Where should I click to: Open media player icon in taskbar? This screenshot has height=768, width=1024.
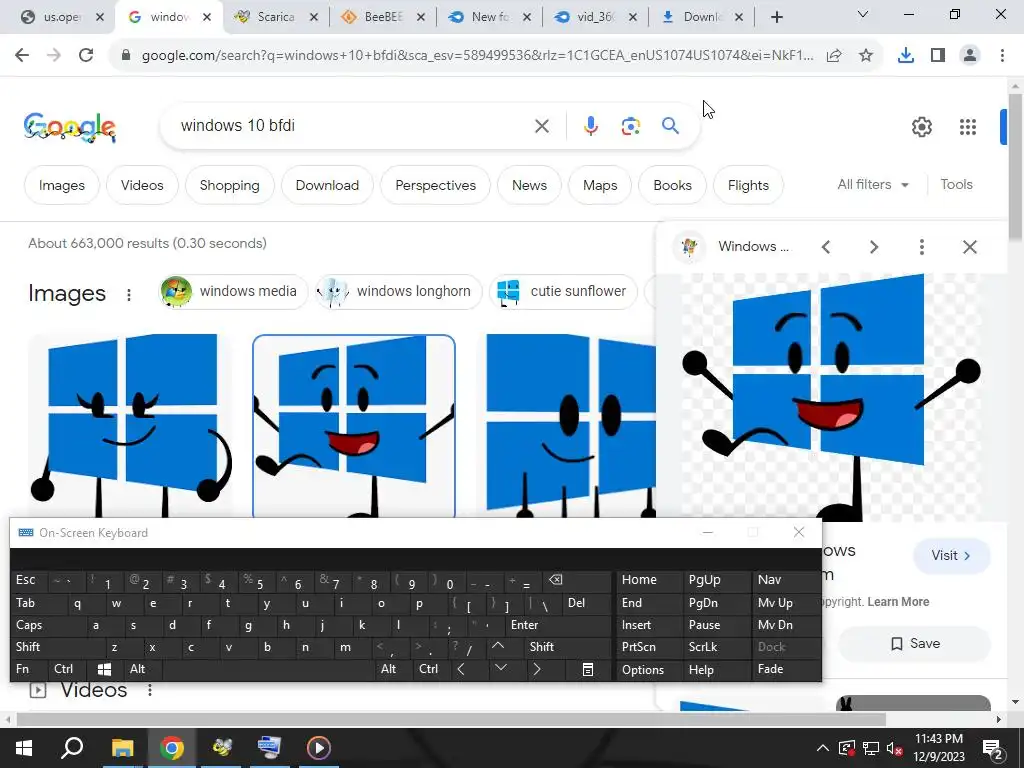pos(319,748)
